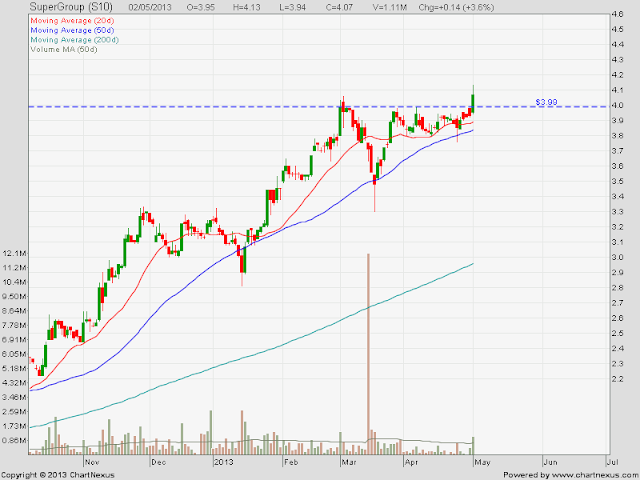Select the Moving Average (50d) legend label

[x=72, y=30]
